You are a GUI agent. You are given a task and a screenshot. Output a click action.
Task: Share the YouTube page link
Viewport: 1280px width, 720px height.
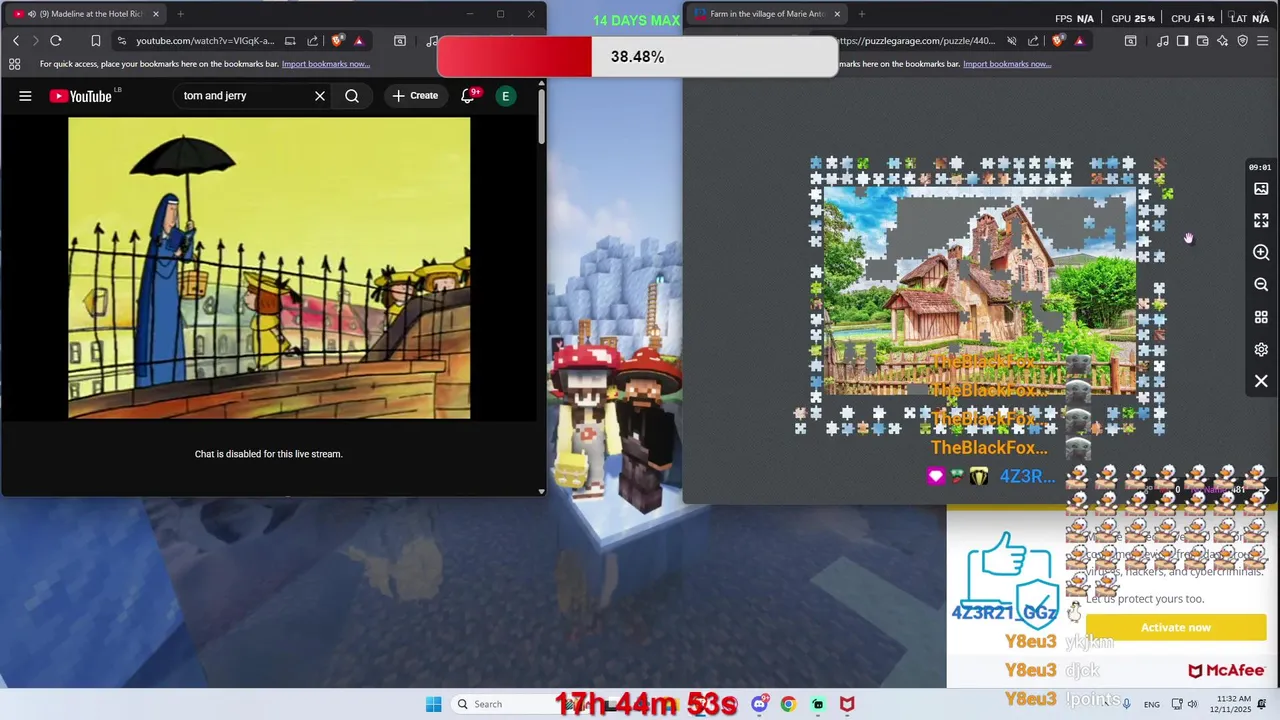[x=313, y=41]
